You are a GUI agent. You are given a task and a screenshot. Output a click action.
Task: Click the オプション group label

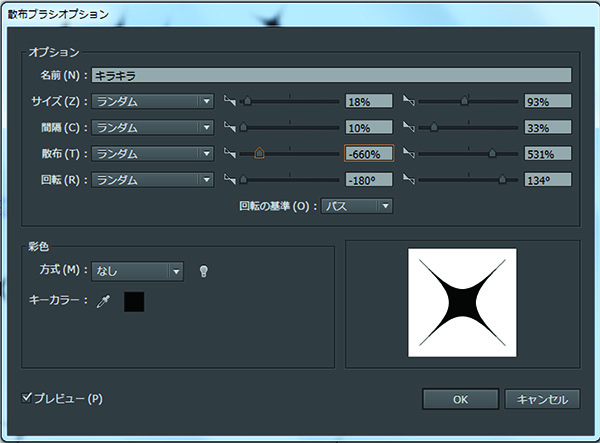[x=54, y=52]
